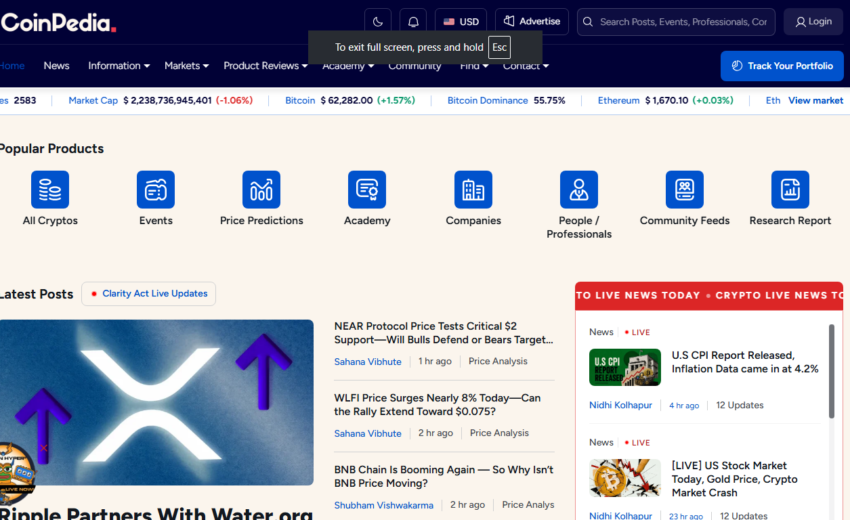Click the Ethereum ticker link
Image resolution: width=850 pixels, height=520 pixels.
coord(619,100)
